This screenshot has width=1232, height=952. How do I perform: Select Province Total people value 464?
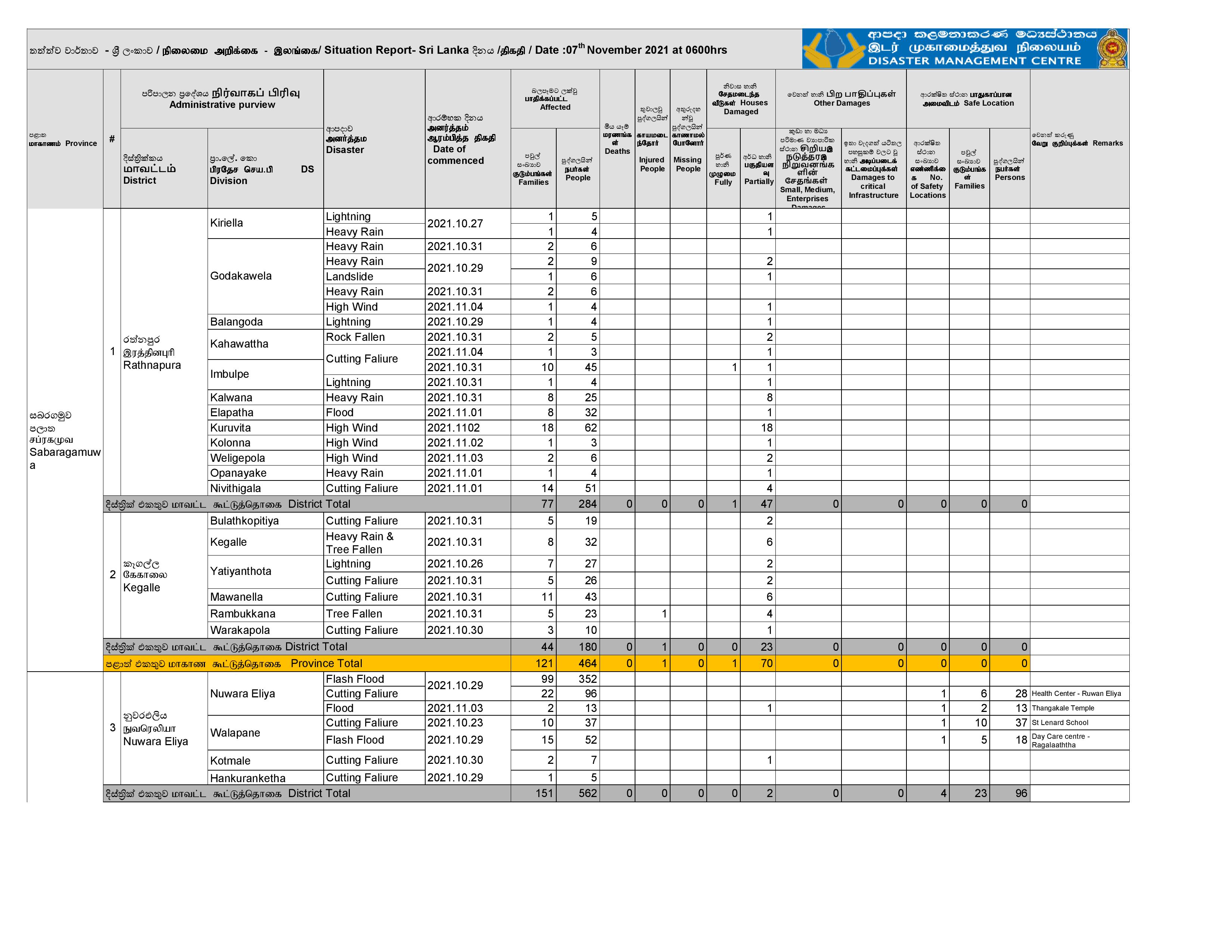pos(578,663)
